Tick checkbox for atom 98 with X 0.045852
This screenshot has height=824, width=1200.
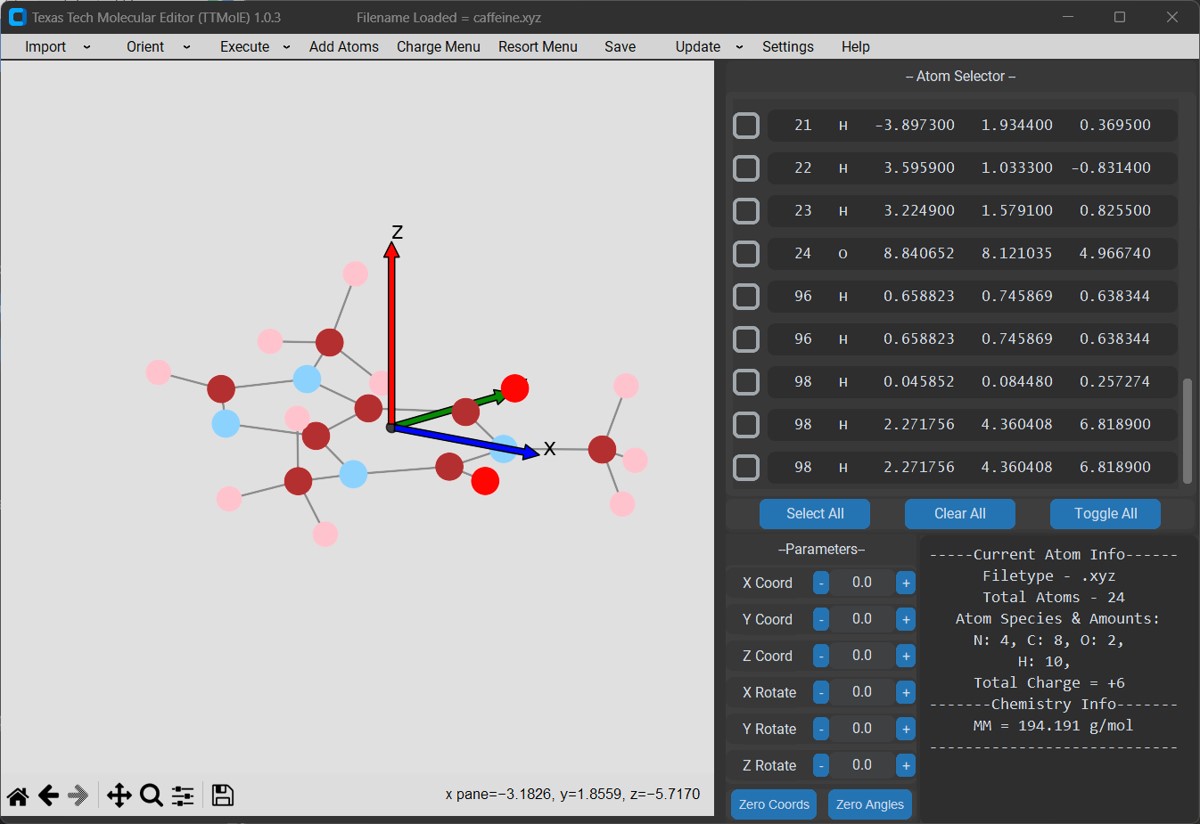point(746,382)
